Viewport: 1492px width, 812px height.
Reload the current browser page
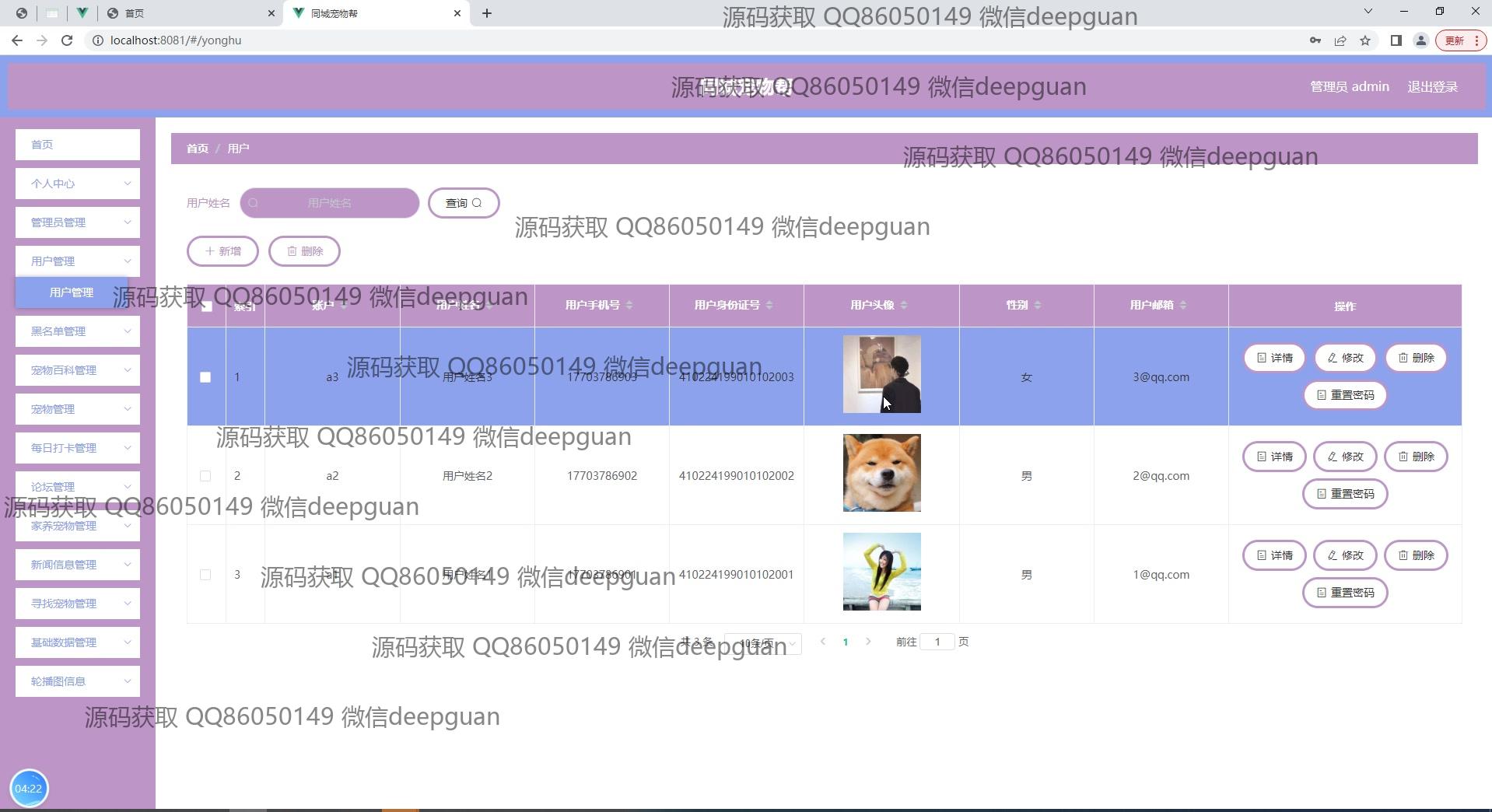click(x=67, y=40)
